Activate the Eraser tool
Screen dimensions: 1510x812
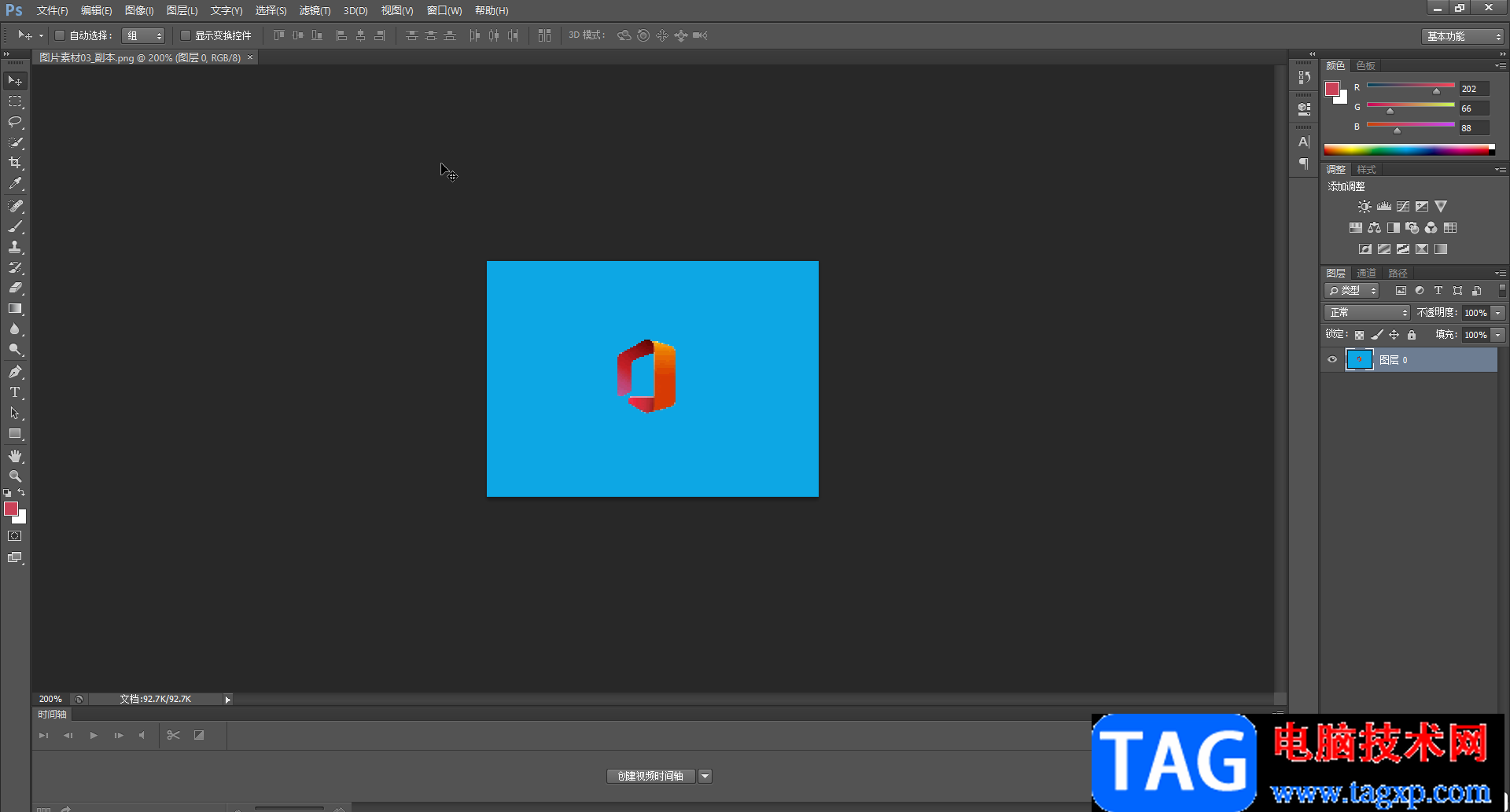[x=15, y=288]
